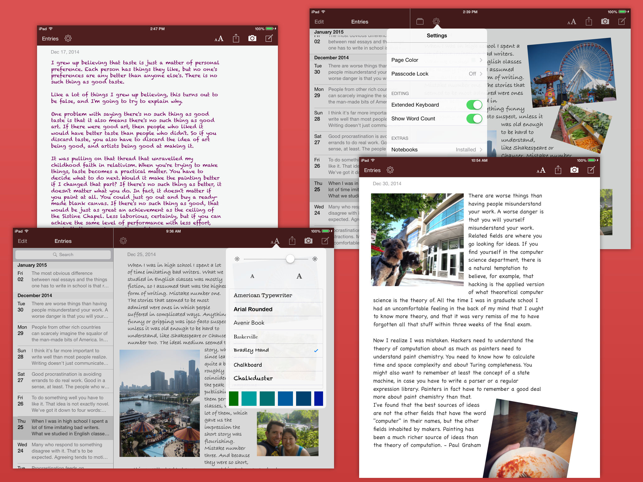Tap Entries button in Dec 30 window
643x482 pixels.
pyautogui.click(x=372, y=170)
